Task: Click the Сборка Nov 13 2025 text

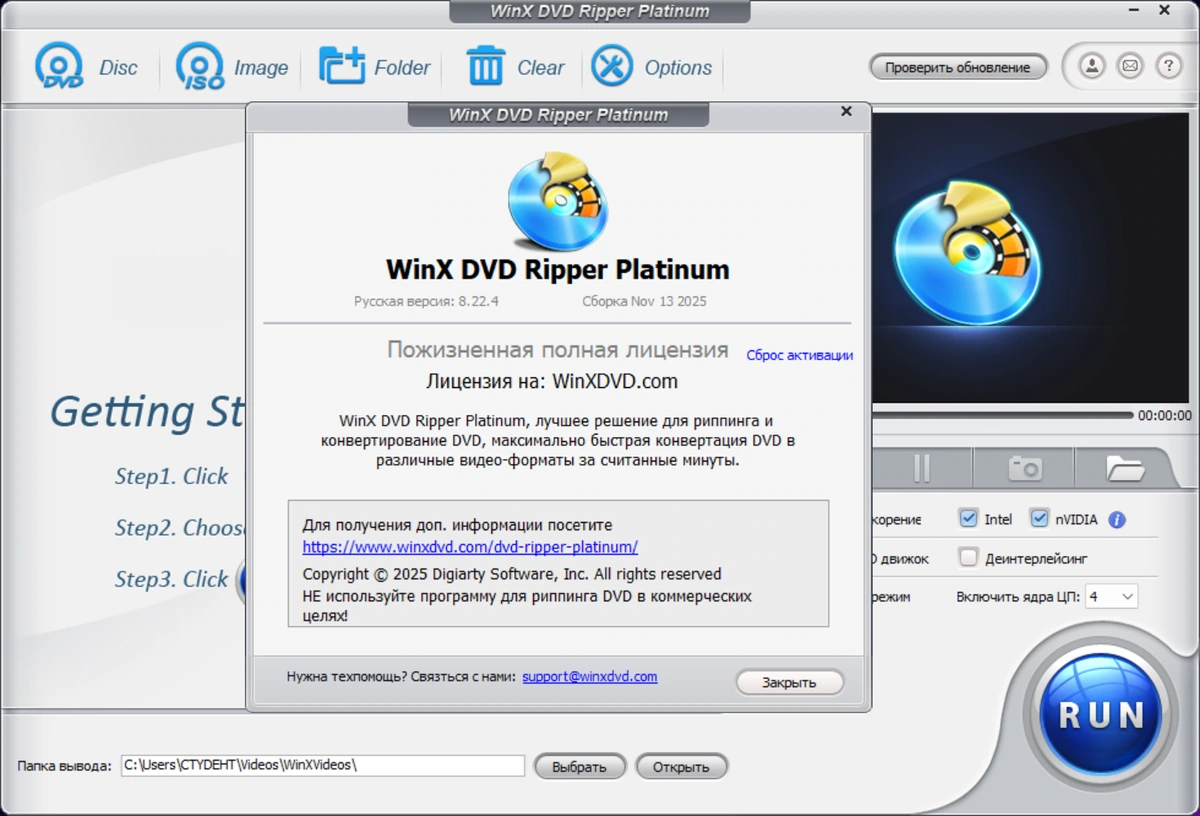Action: point(644,301)
